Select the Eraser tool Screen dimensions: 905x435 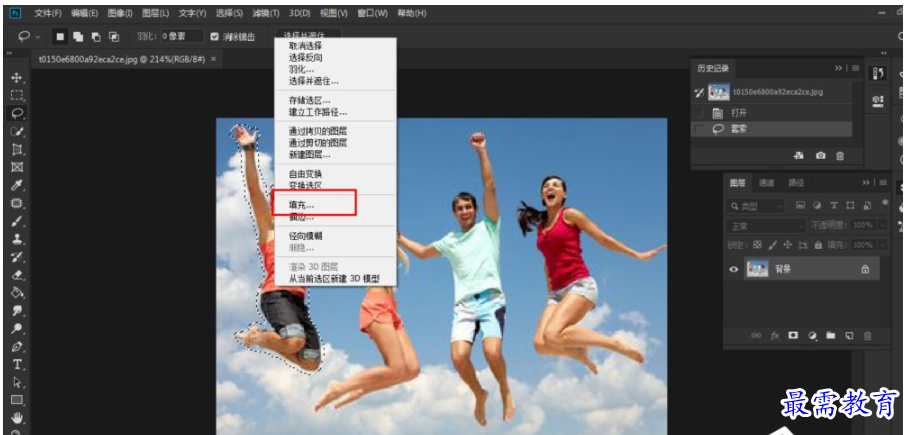(x=17, y=275)
